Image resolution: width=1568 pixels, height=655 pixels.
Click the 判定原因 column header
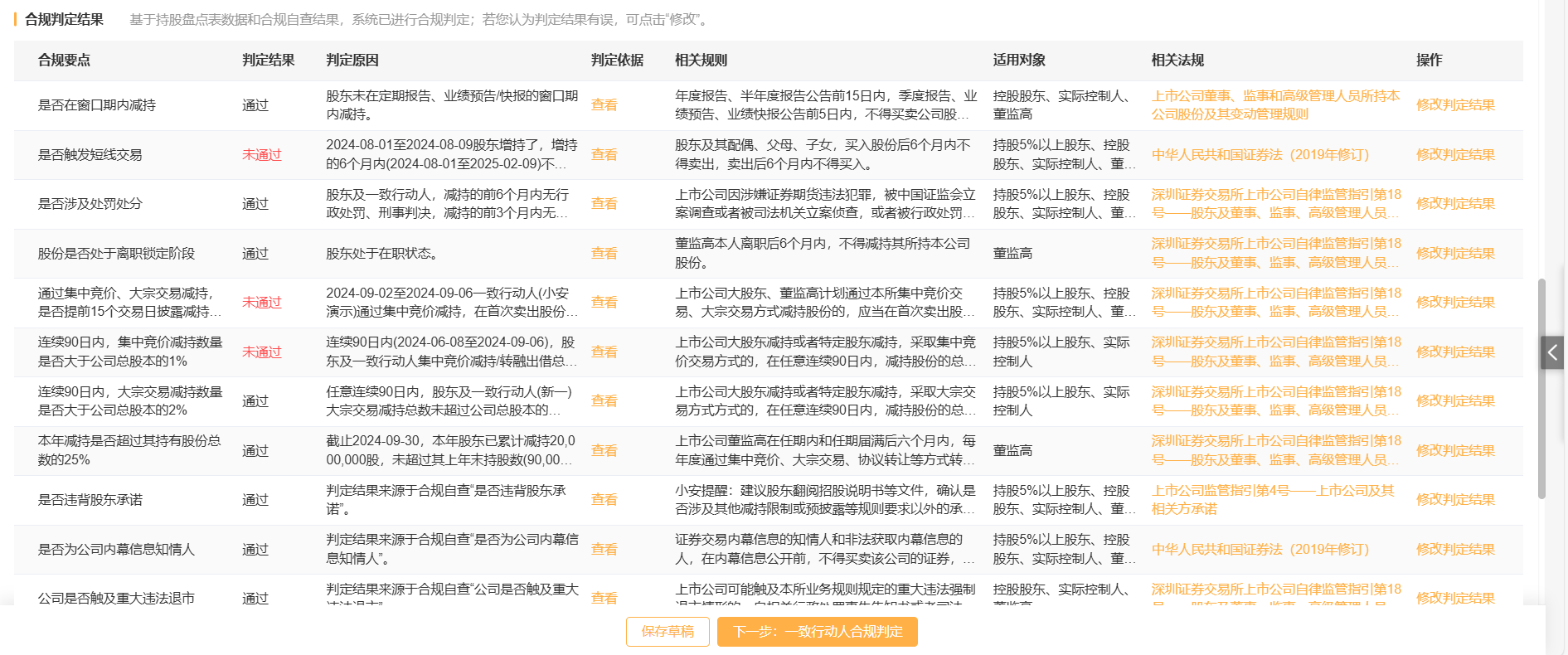(x=352, y=61)
